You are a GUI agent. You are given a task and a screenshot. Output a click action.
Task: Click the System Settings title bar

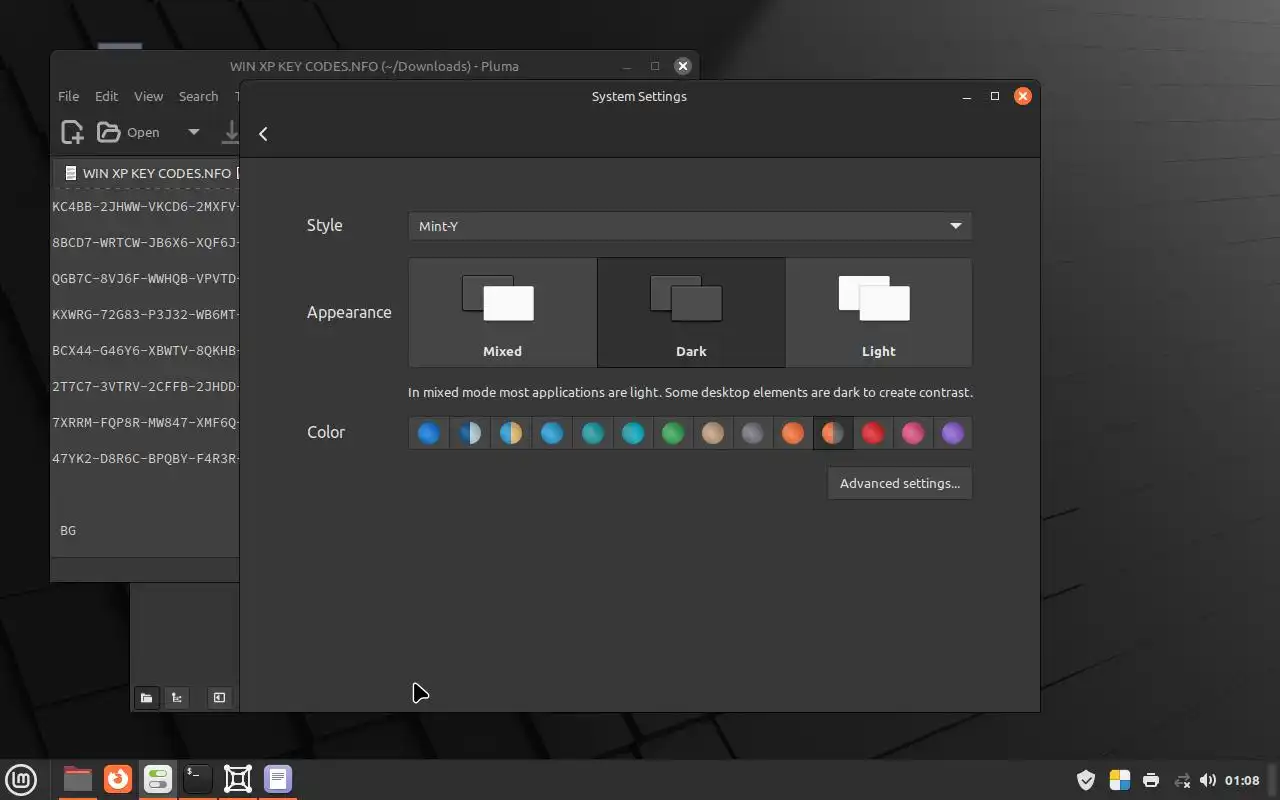pos(639,96)
